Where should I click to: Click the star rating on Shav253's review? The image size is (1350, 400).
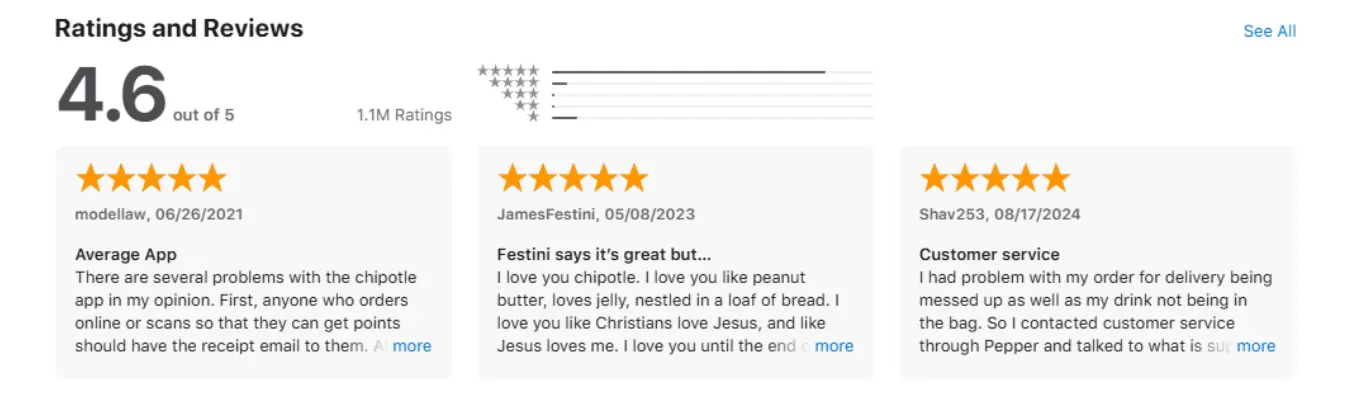tap(995, 179)
